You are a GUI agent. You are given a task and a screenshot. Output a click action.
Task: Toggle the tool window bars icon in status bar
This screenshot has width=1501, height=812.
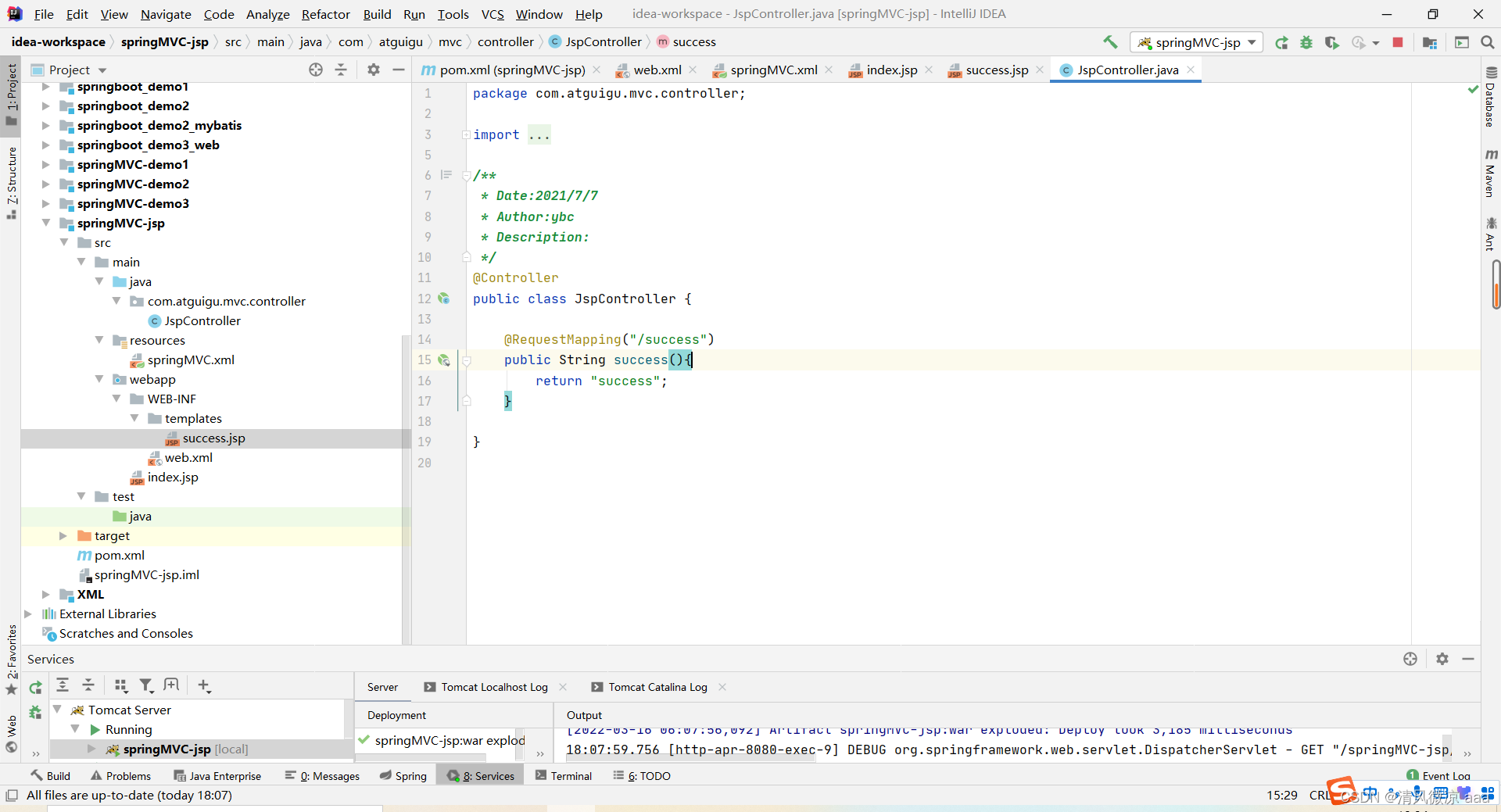pos(12,795)
